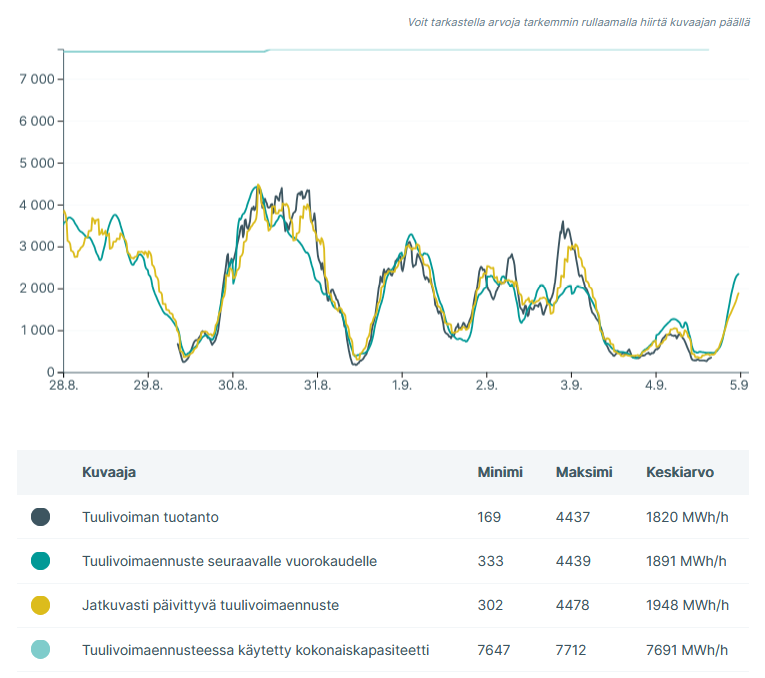Click 'Tuulivoimaennusteessa käytetty kokonaiskapasiteetti' label
The width and height of the screenshot is (765, 678).
click(255, 650)
